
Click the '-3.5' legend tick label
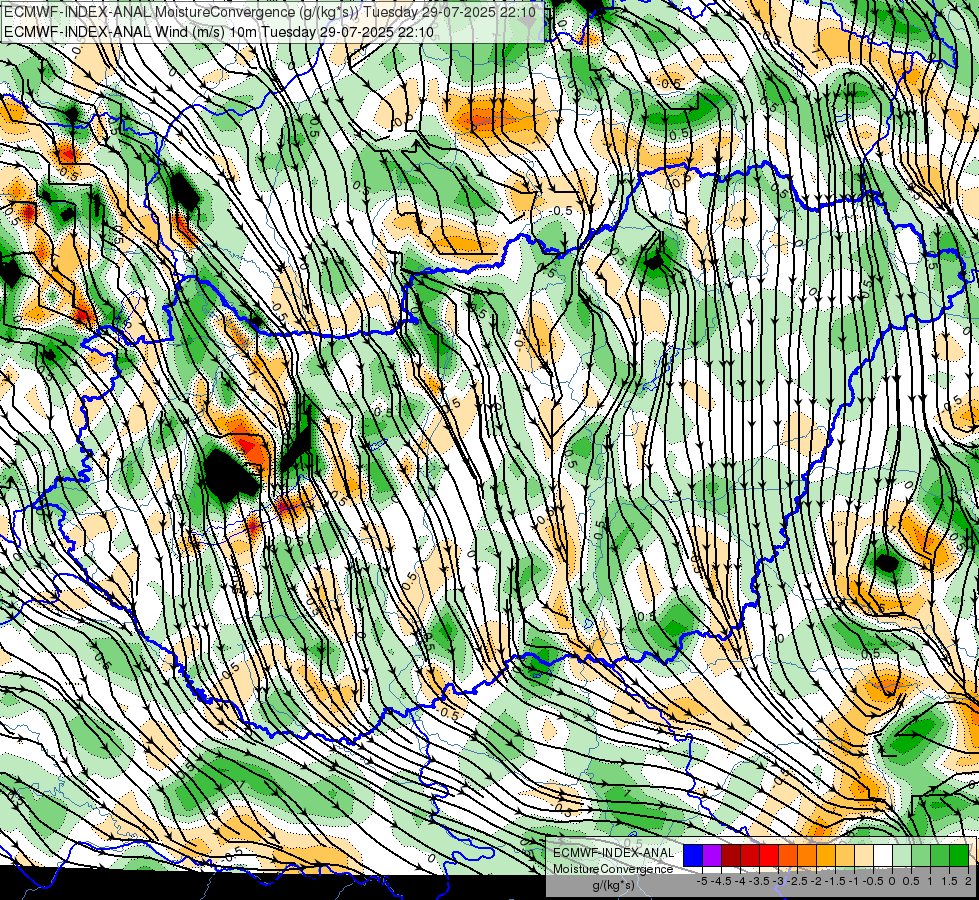760,881
